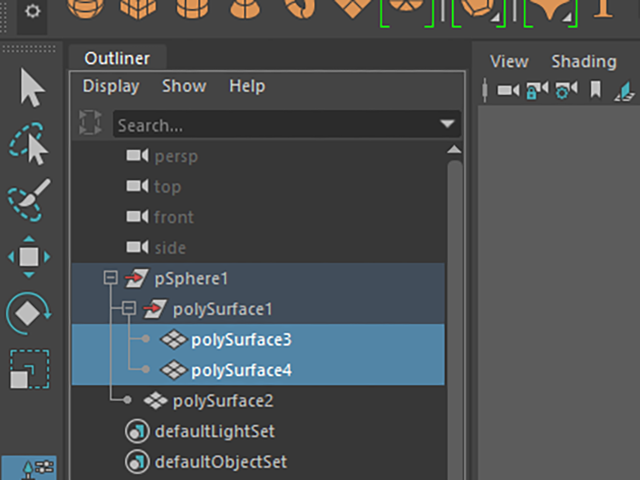Click the super shape shelf icon
The image size is (640, 480).
tap(550, 10)
